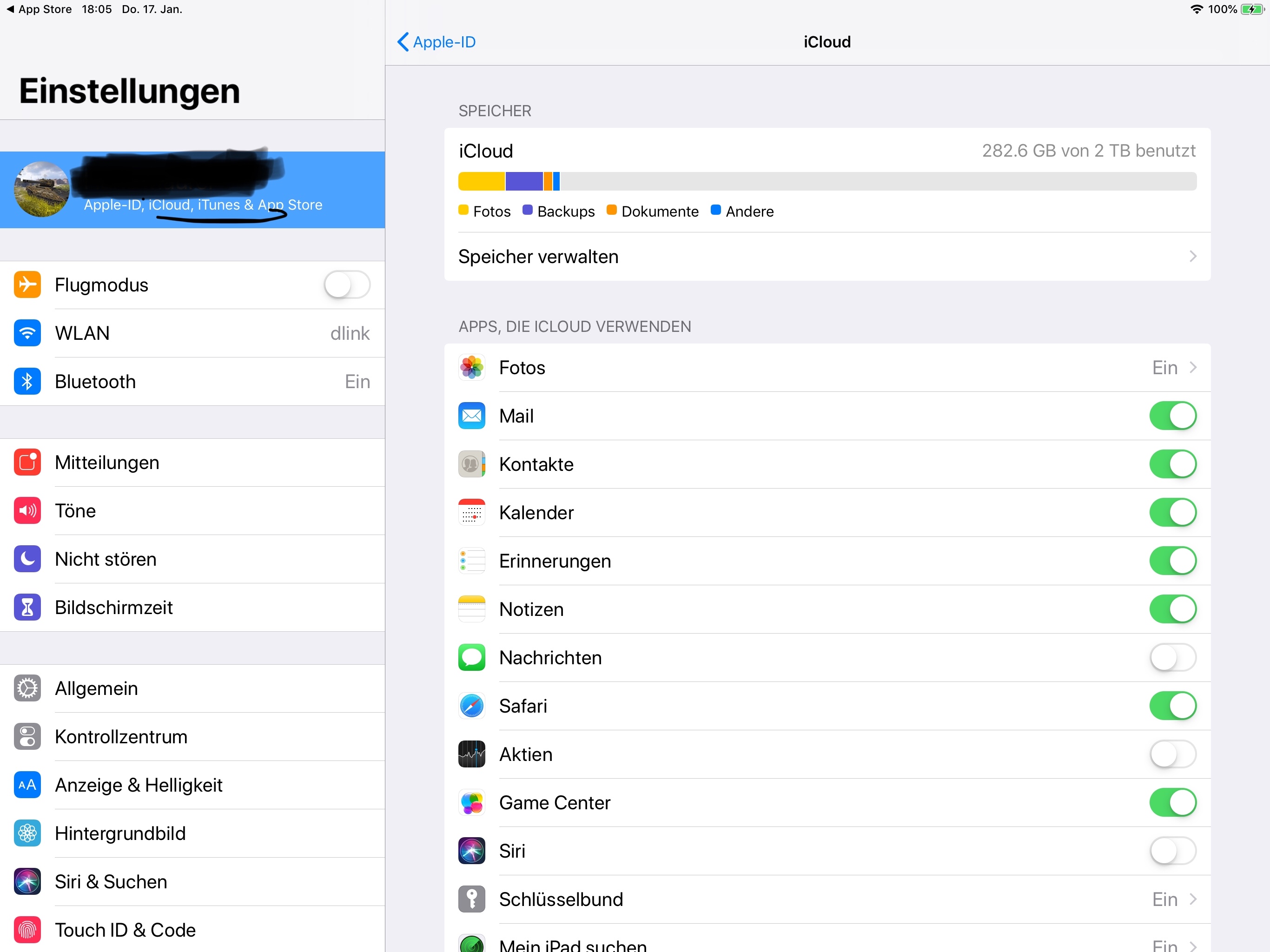Tap the Safari compass icon
This screenshot has height=952, width=1270.
(x=471, y=706)
